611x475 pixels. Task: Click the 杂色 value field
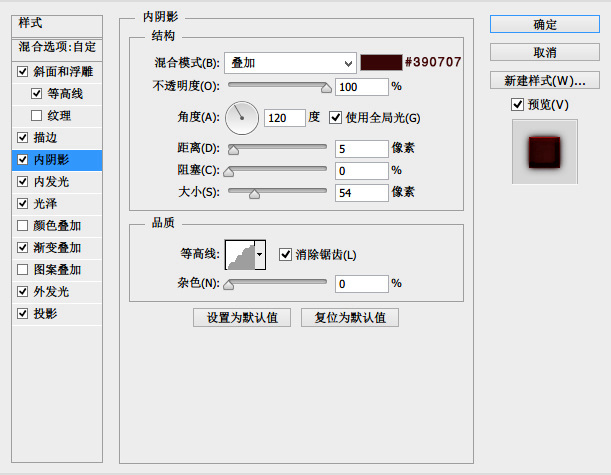[x=362, y=284]
